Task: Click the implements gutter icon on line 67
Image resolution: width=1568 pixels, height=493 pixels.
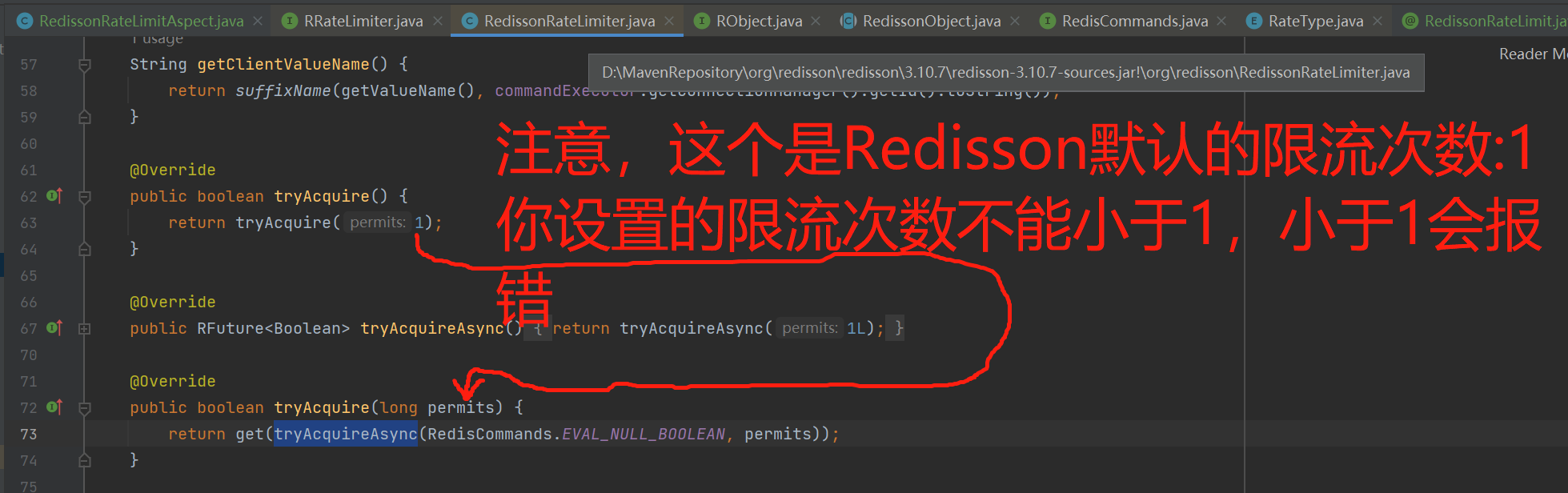Action: click(x=54, y=327)
